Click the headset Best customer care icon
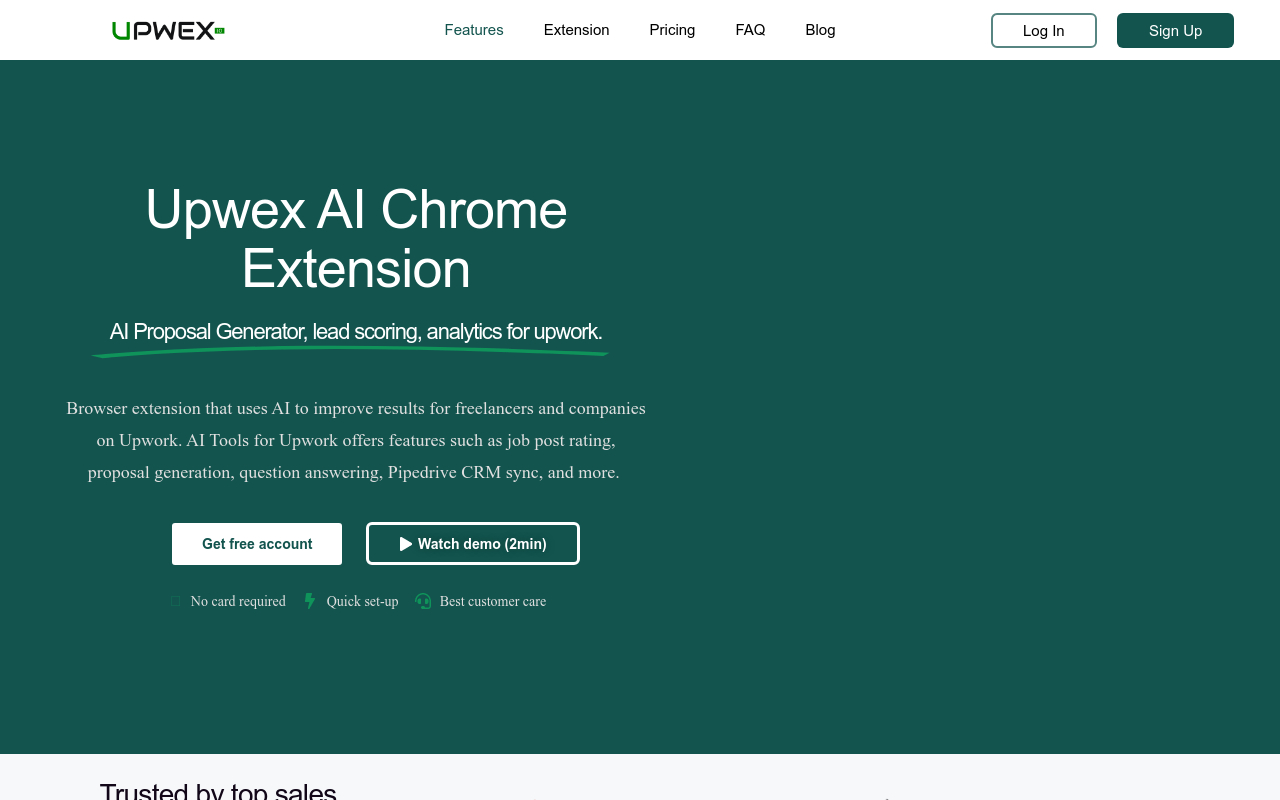 (x=423, y=601)
